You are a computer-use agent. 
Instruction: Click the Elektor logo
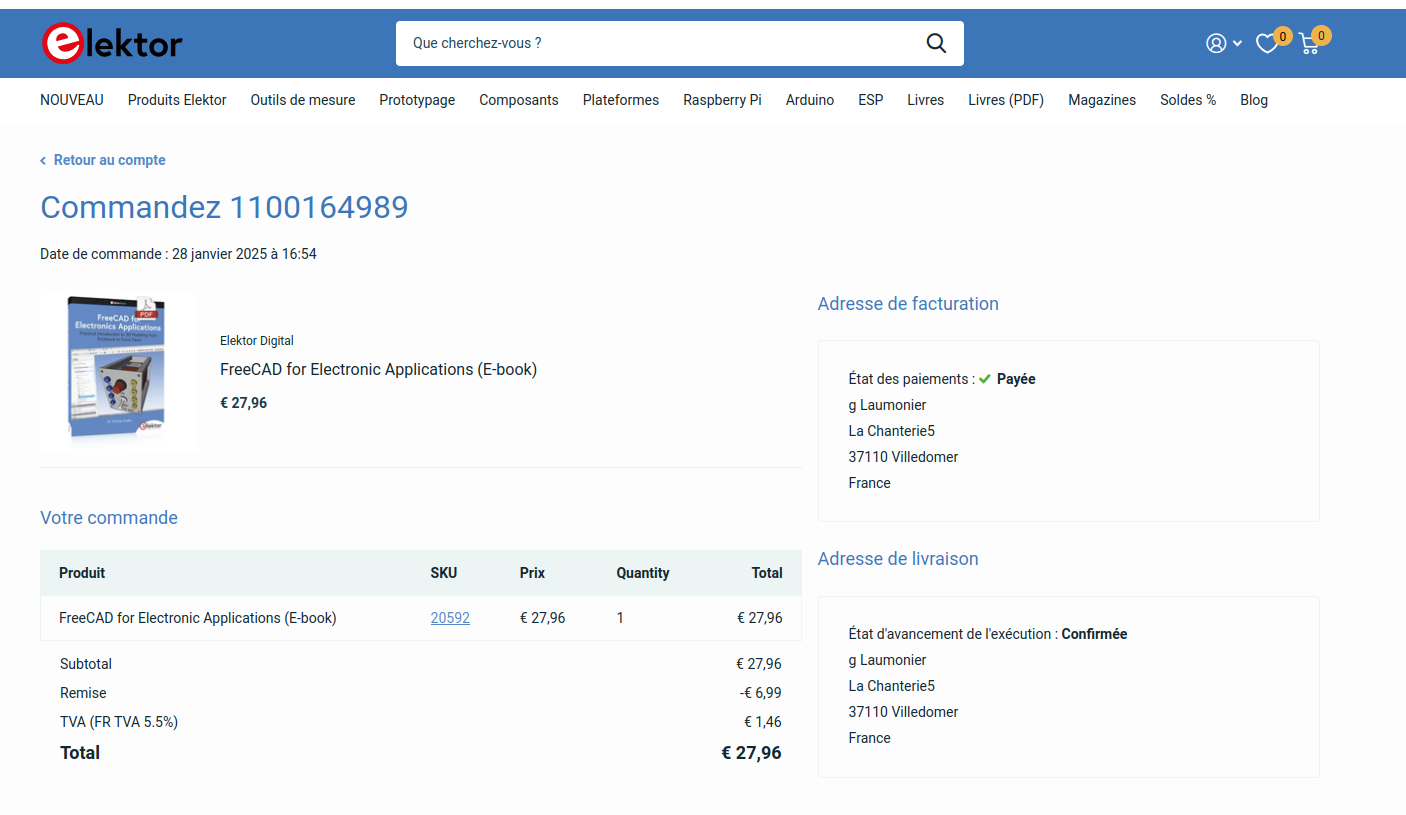pos(112,43)
